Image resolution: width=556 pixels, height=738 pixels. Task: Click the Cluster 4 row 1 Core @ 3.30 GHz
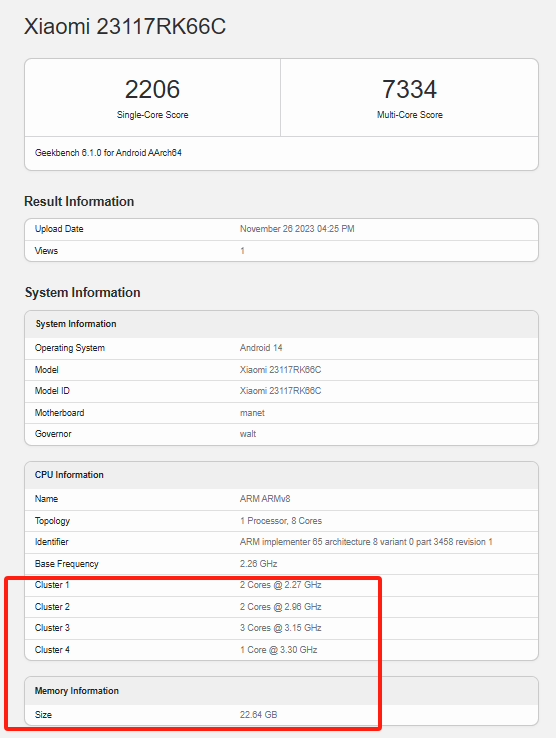(x=278, y=650)
